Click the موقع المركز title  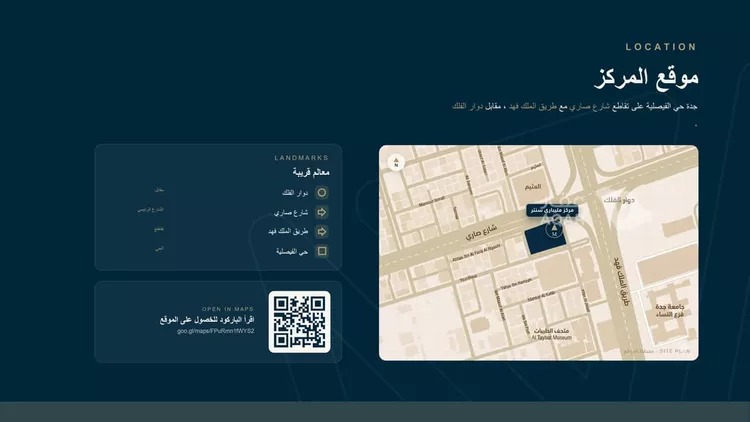pyautogui.click(x=646, y=78)
